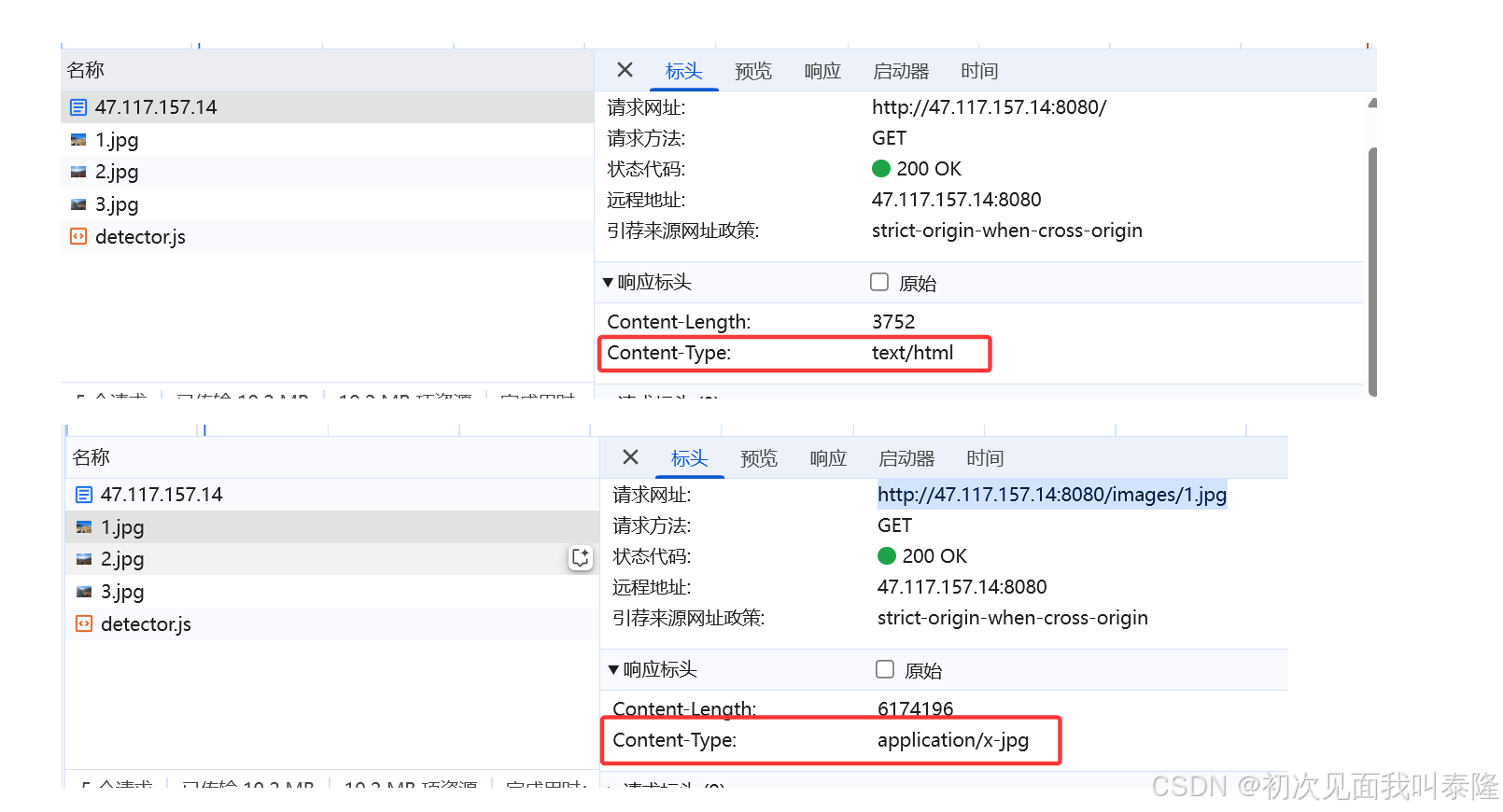
Task: Click GET method value in bottom panel
Action: (x=894, y=525)
